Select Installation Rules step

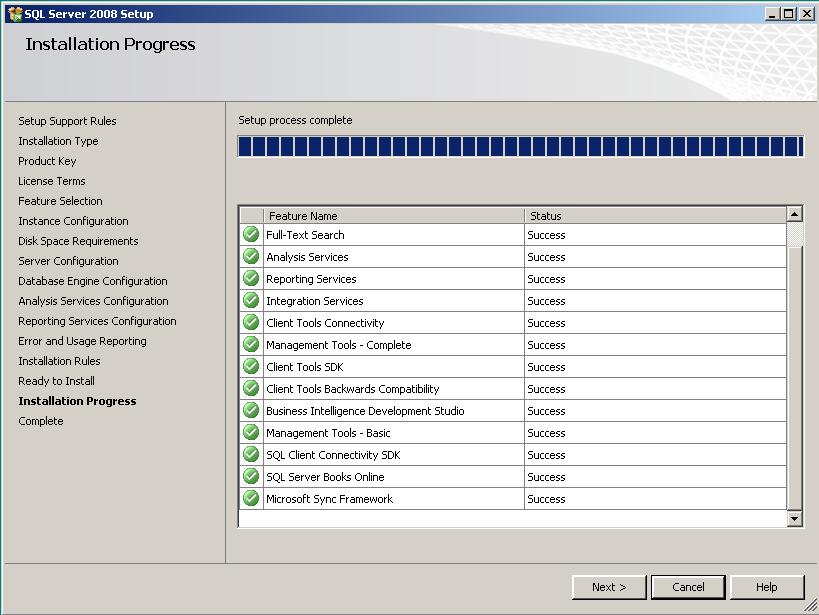(59, 361)
